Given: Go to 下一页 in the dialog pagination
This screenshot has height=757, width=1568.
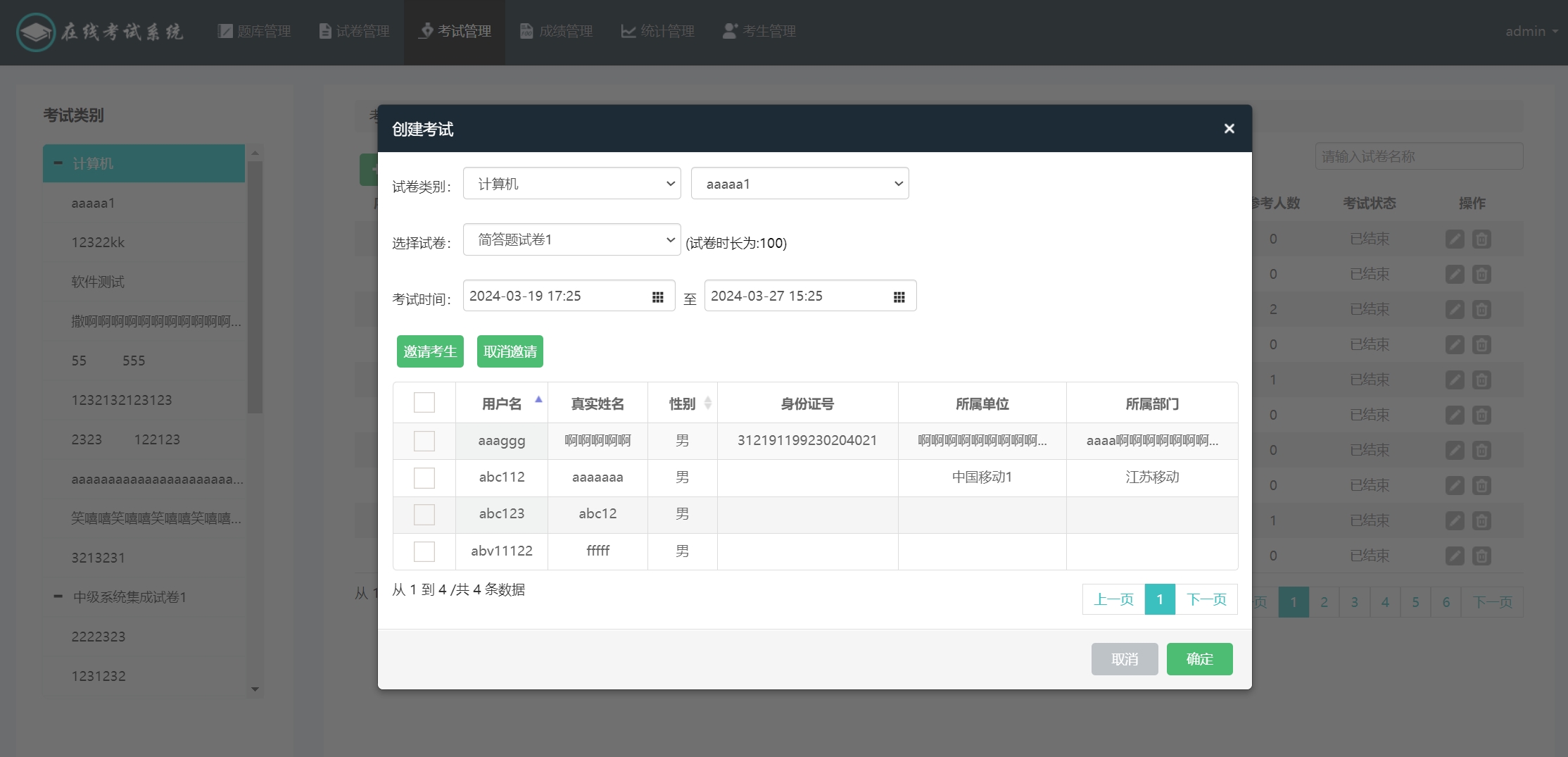Looking at the screenshot, I should pyautogui.click(x=1206, y=599).
